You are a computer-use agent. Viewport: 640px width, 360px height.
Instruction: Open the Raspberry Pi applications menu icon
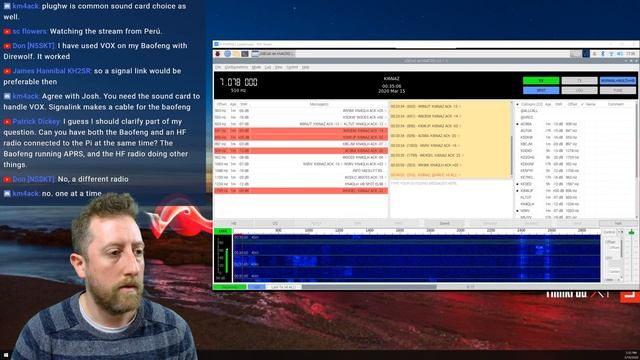[x=218, y=54]
